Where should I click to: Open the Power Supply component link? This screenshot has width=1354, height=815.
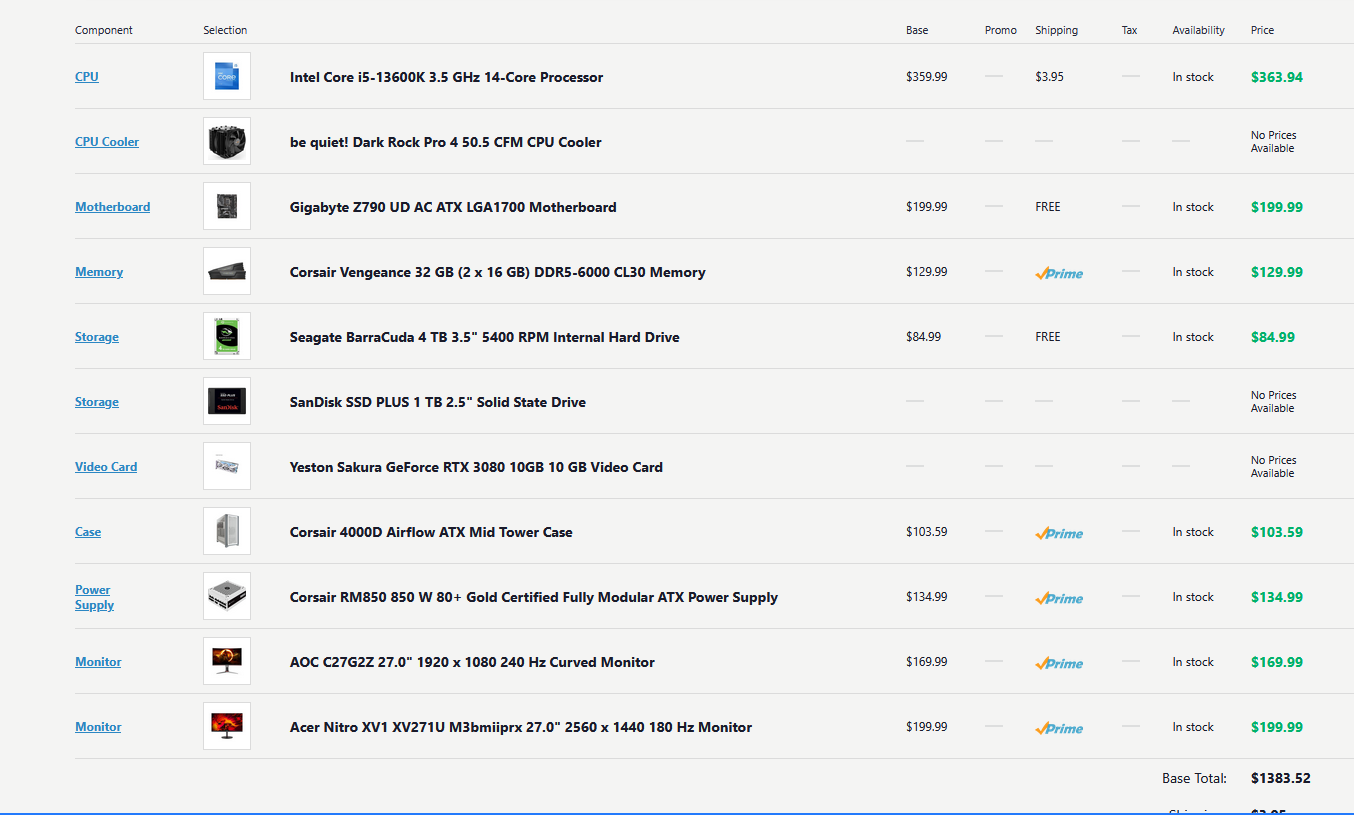click(95, 597)
